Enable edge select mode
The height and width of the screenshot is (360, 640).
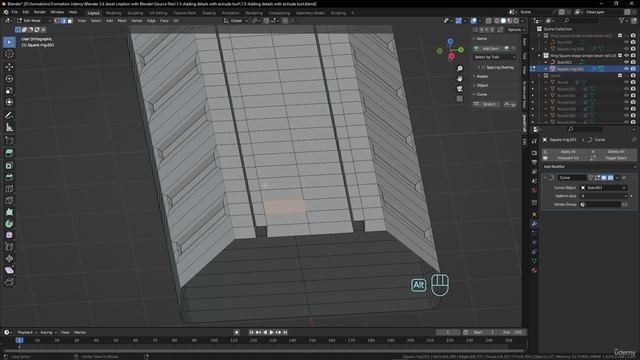[63, 20]
